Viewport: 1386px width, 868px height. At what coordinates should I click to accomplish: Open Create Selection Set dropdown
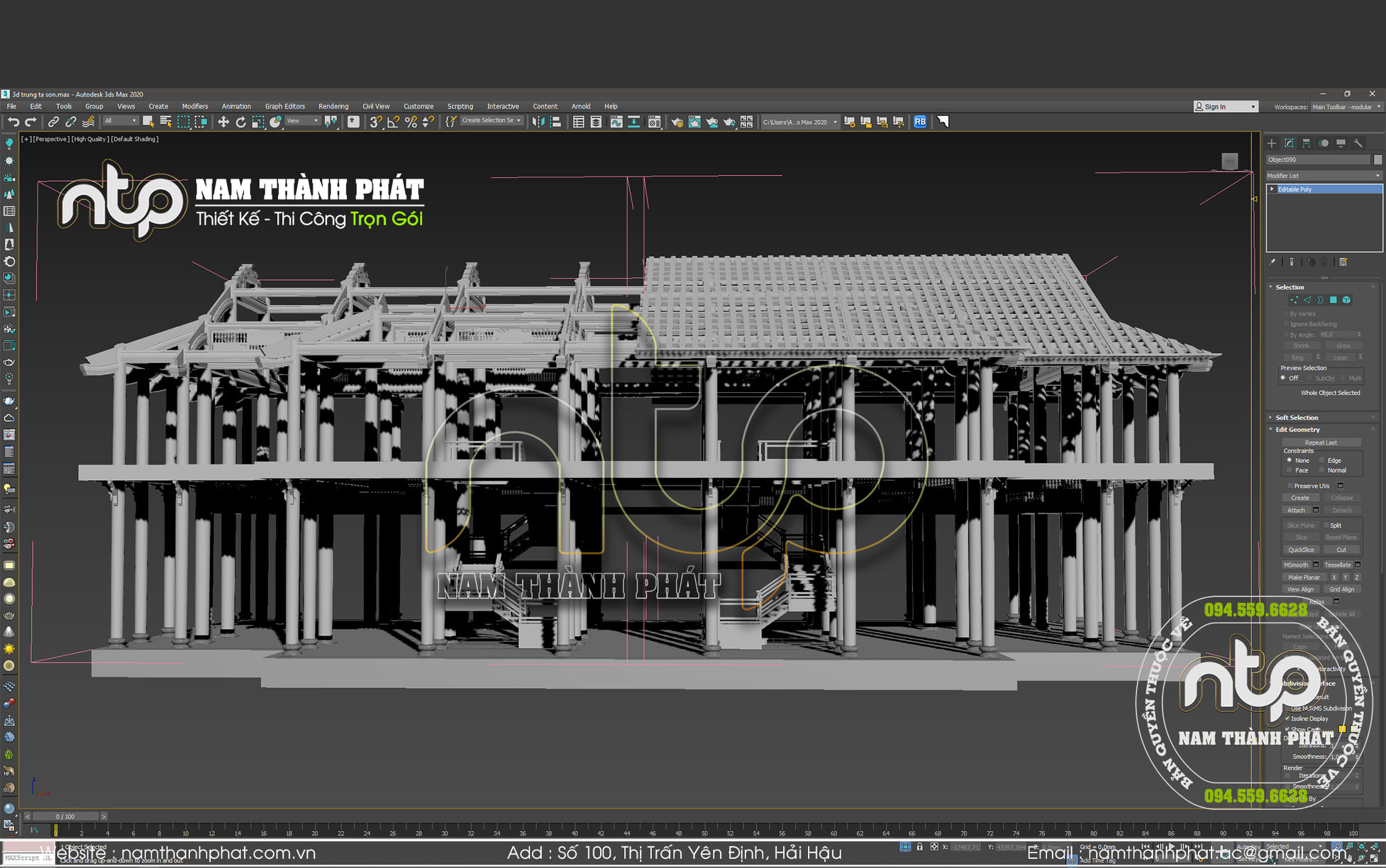[x=492, y=121]
